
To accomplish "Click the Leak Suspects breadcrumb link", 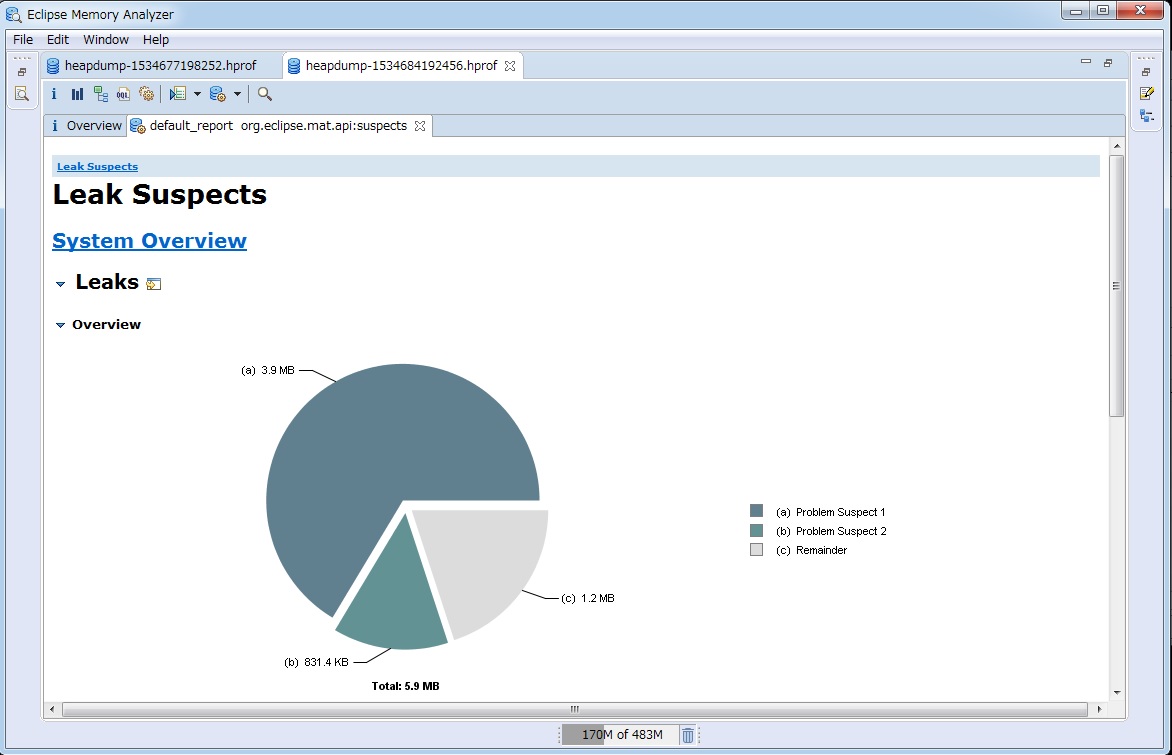I will pos(97,167).
